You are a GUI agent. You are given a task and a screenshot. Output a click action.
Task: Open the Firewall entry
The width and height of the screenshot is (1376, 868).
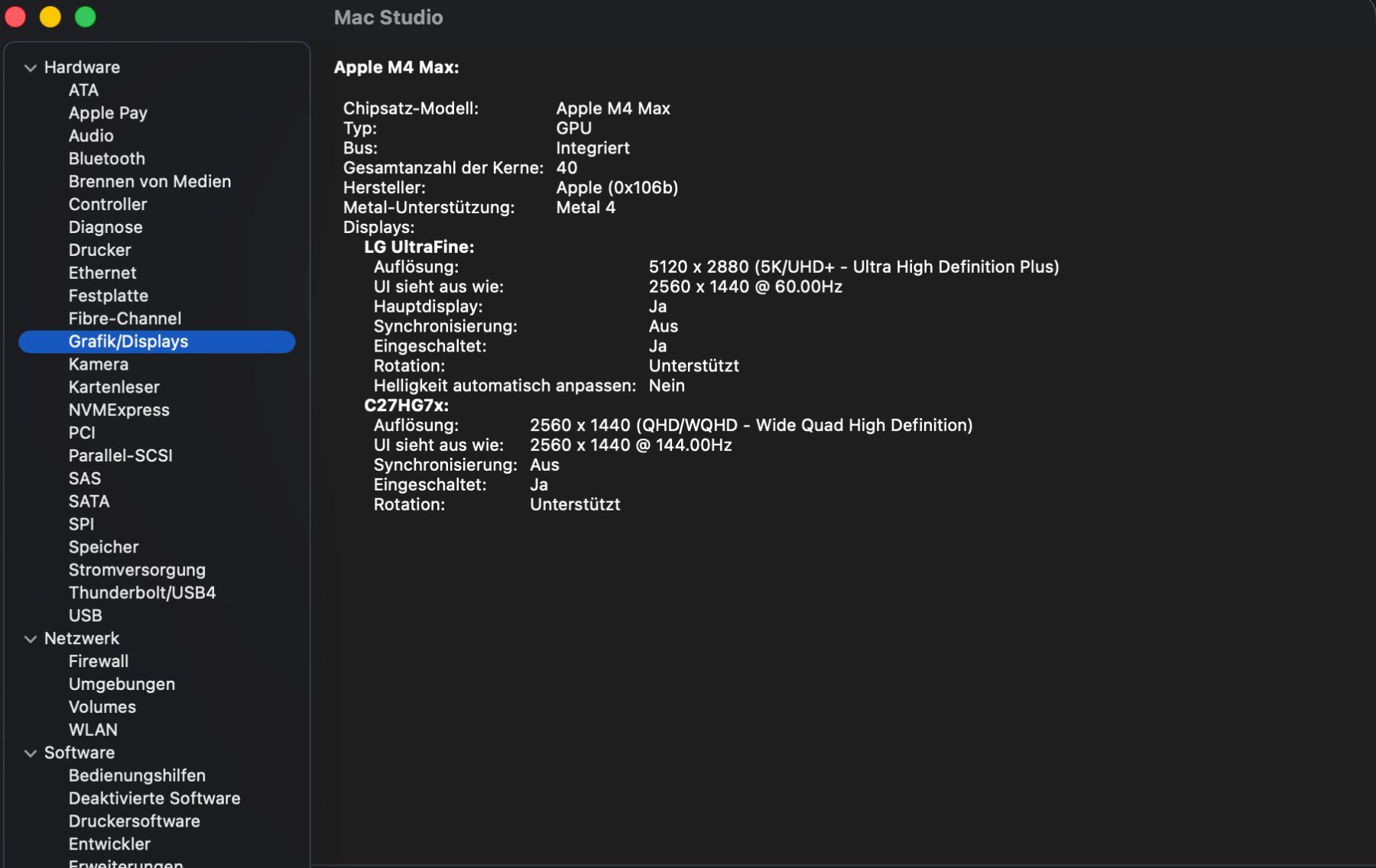[x=99, y=662]
